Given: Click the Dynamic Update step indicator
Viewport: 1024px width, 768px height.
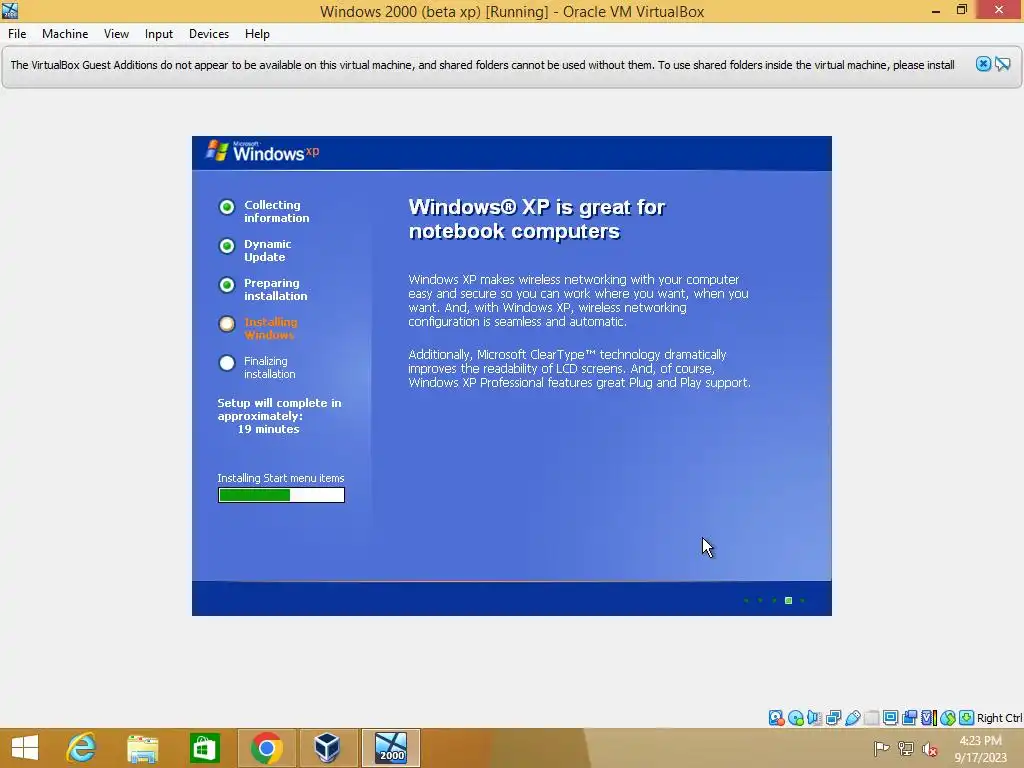Looking at the screenshot, I should (227, 246).
